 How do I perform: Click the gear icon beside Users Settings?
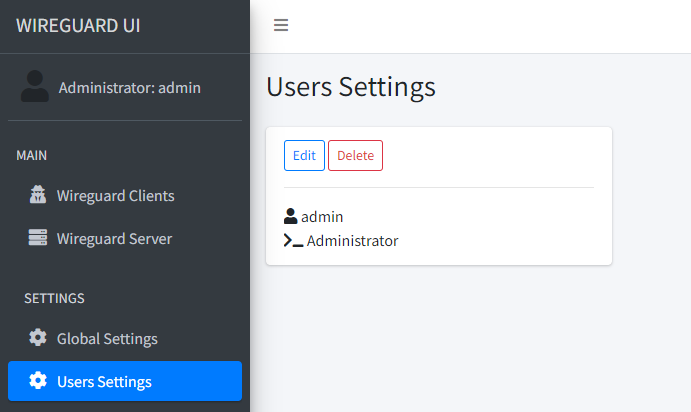pyautogui.click(x=38, y=381)
